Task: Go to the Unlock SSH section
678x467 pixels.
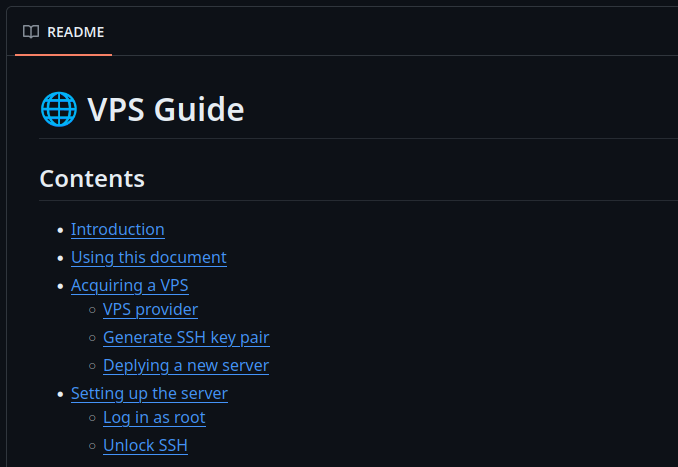Action: (x=145, y=445)
